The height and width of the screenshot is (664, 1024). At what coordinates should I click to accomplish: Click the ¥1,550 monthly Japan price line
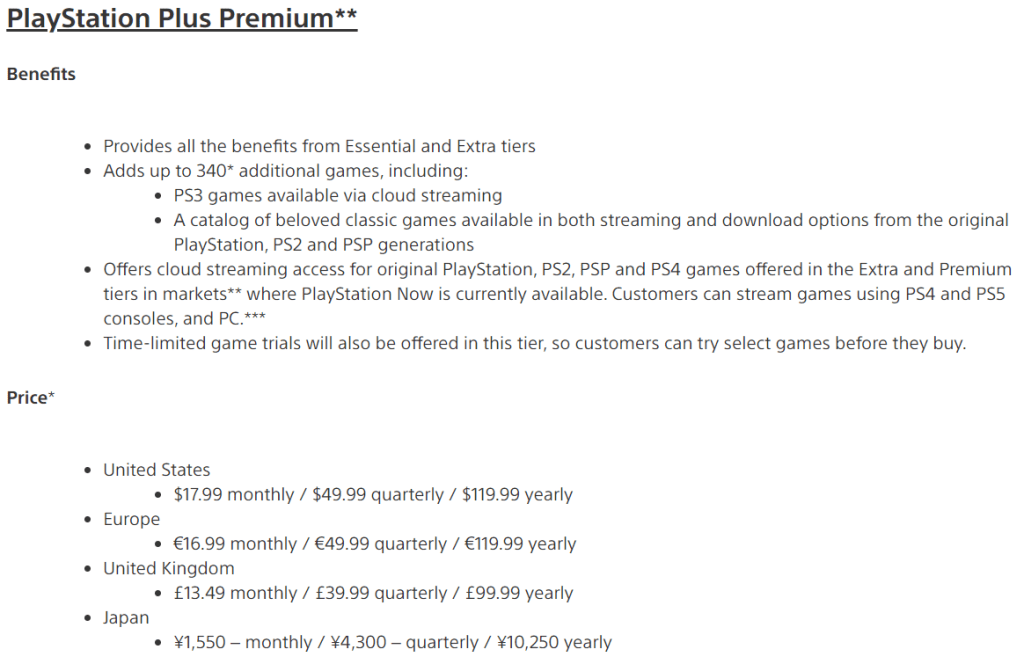click(392, 642)
